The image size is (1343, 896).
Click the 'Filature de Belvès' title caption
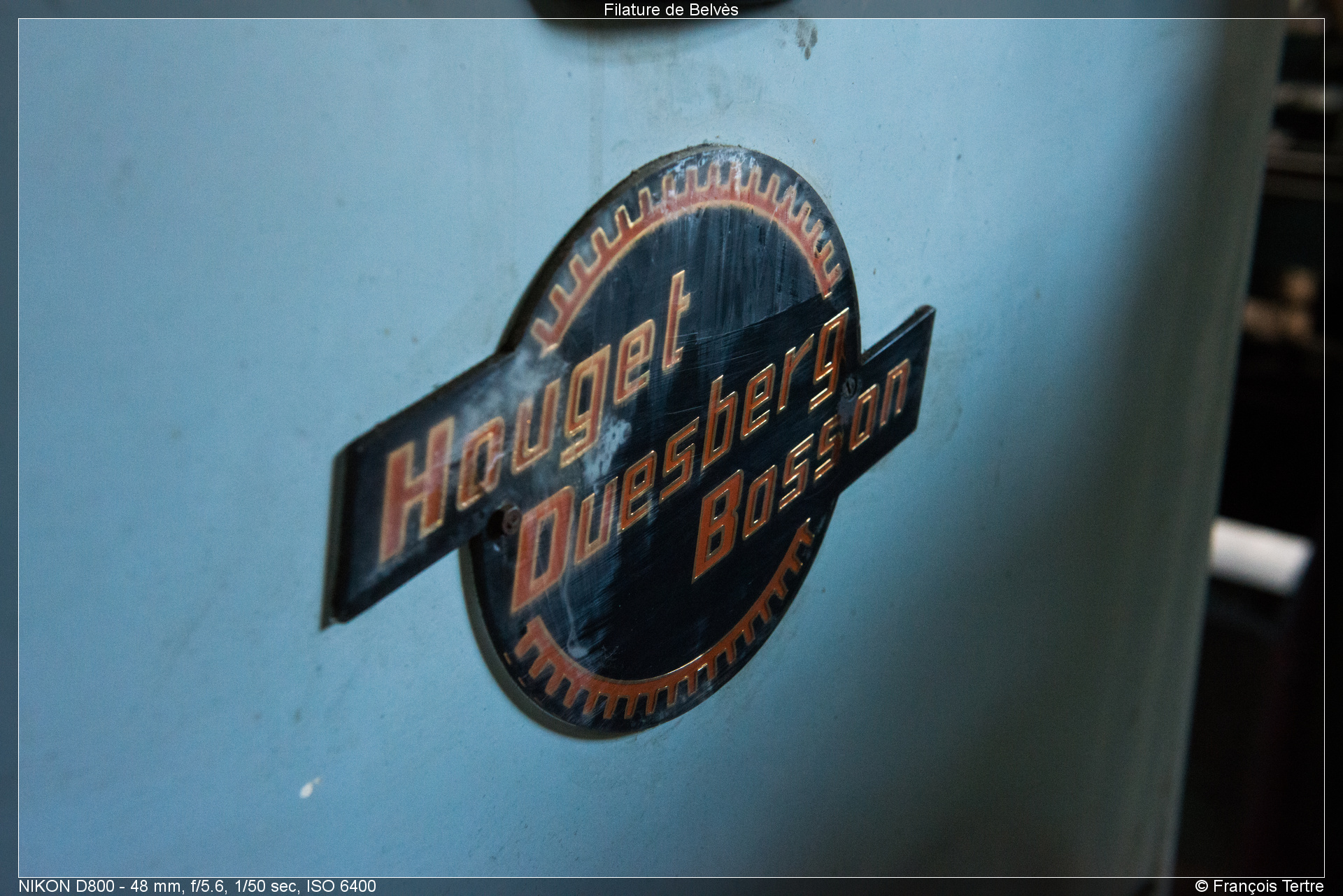[671, 10]
